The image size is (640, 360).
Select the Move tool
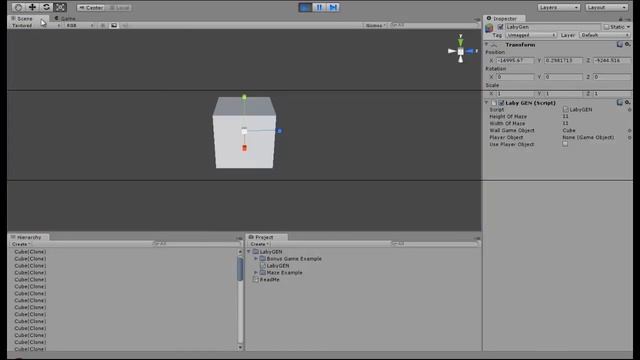coord(32,7)
